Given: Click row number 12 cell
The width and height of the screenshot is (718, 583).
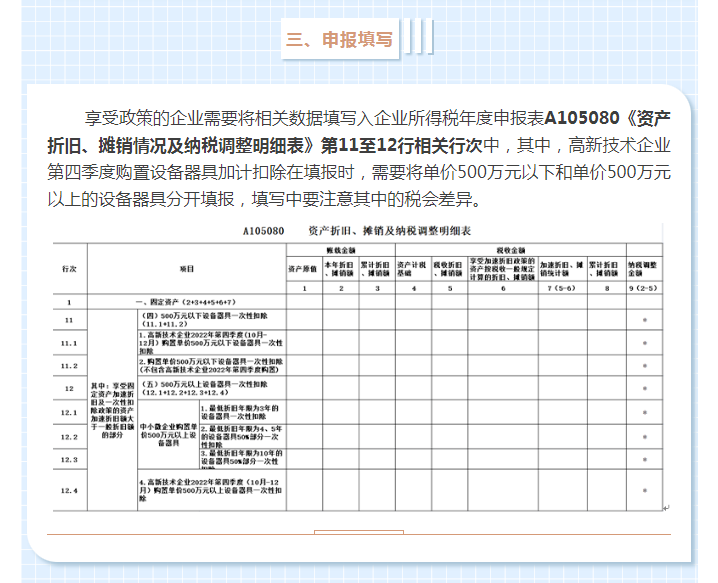Looking at the screenshot, I should click(x=70, y=388).
